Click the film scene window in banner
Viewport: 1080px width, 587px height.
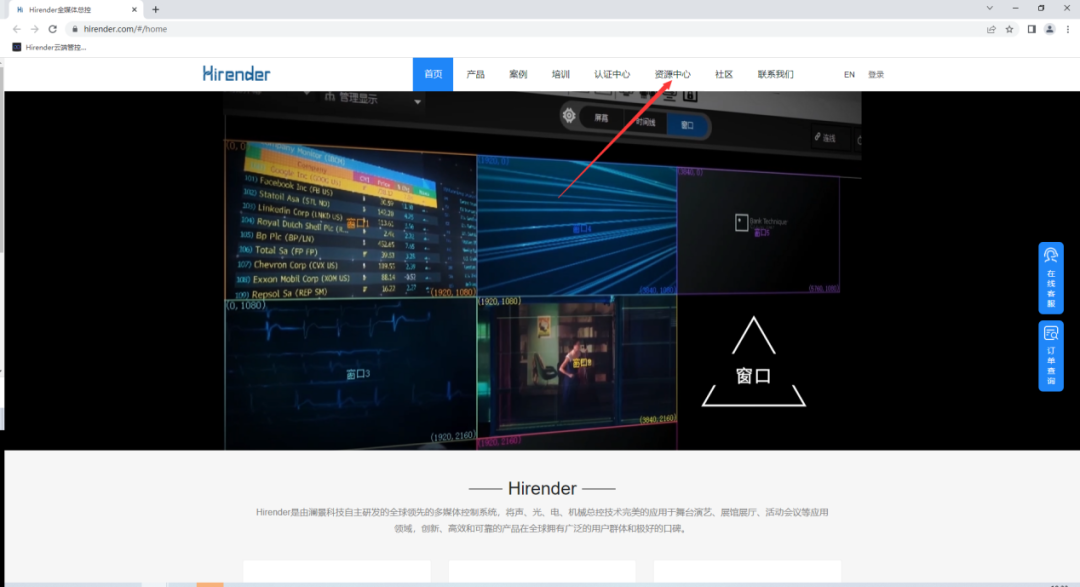[x=577, y=365]
